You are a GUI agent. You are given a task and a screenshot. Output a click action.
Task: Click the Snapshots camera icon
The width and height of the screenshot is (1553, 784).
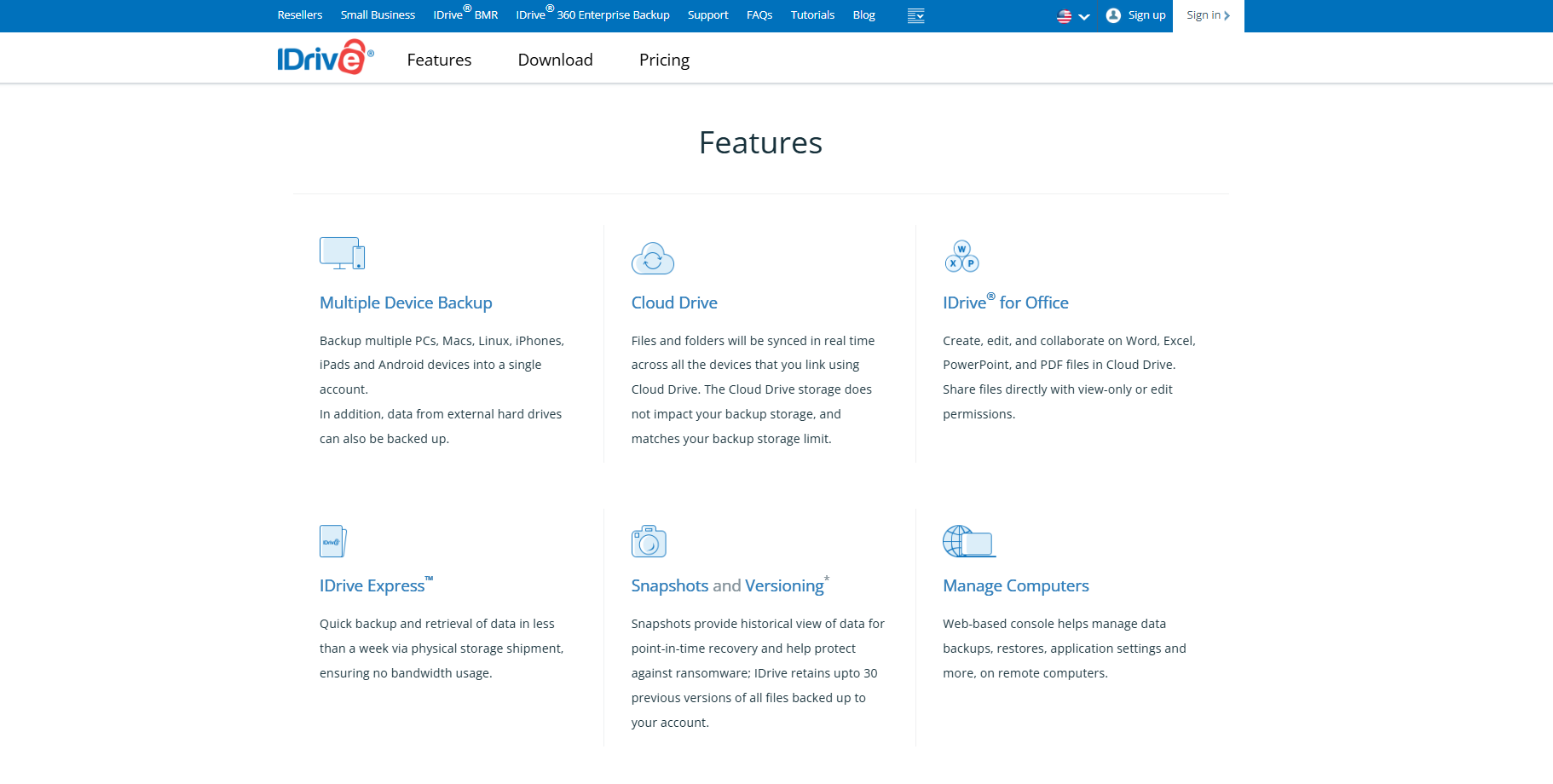(x=649, y=541)
